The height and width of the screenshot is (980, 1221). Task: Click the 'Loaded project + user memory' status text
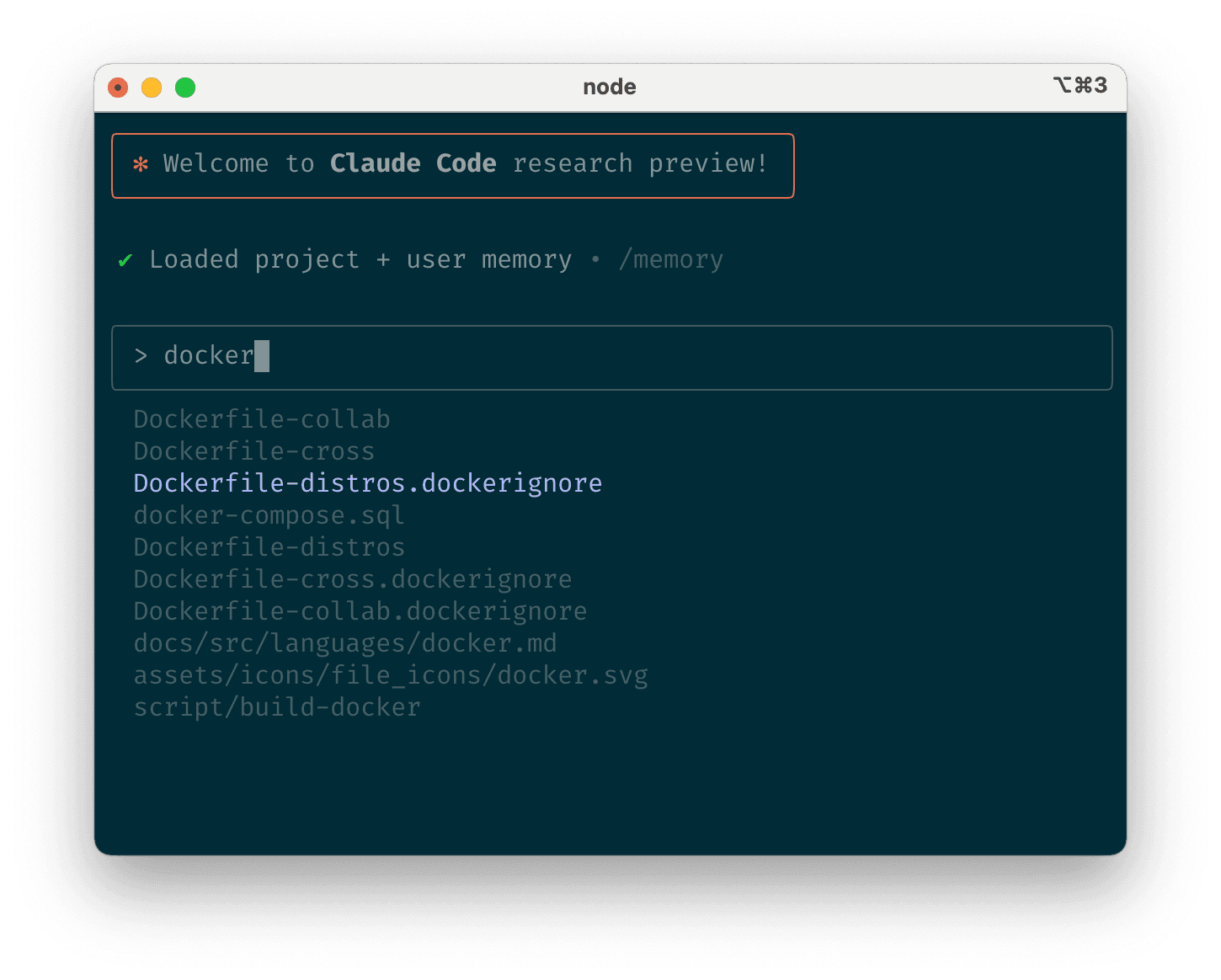[360, 260]
